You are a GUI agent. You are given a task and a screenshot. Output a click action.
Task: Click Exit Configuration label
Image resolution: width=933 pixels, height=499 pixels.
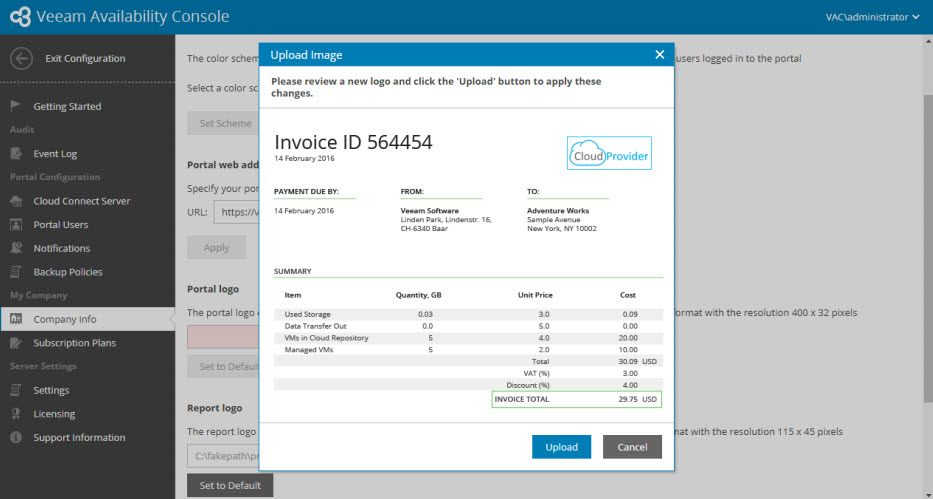coord(85,58)
